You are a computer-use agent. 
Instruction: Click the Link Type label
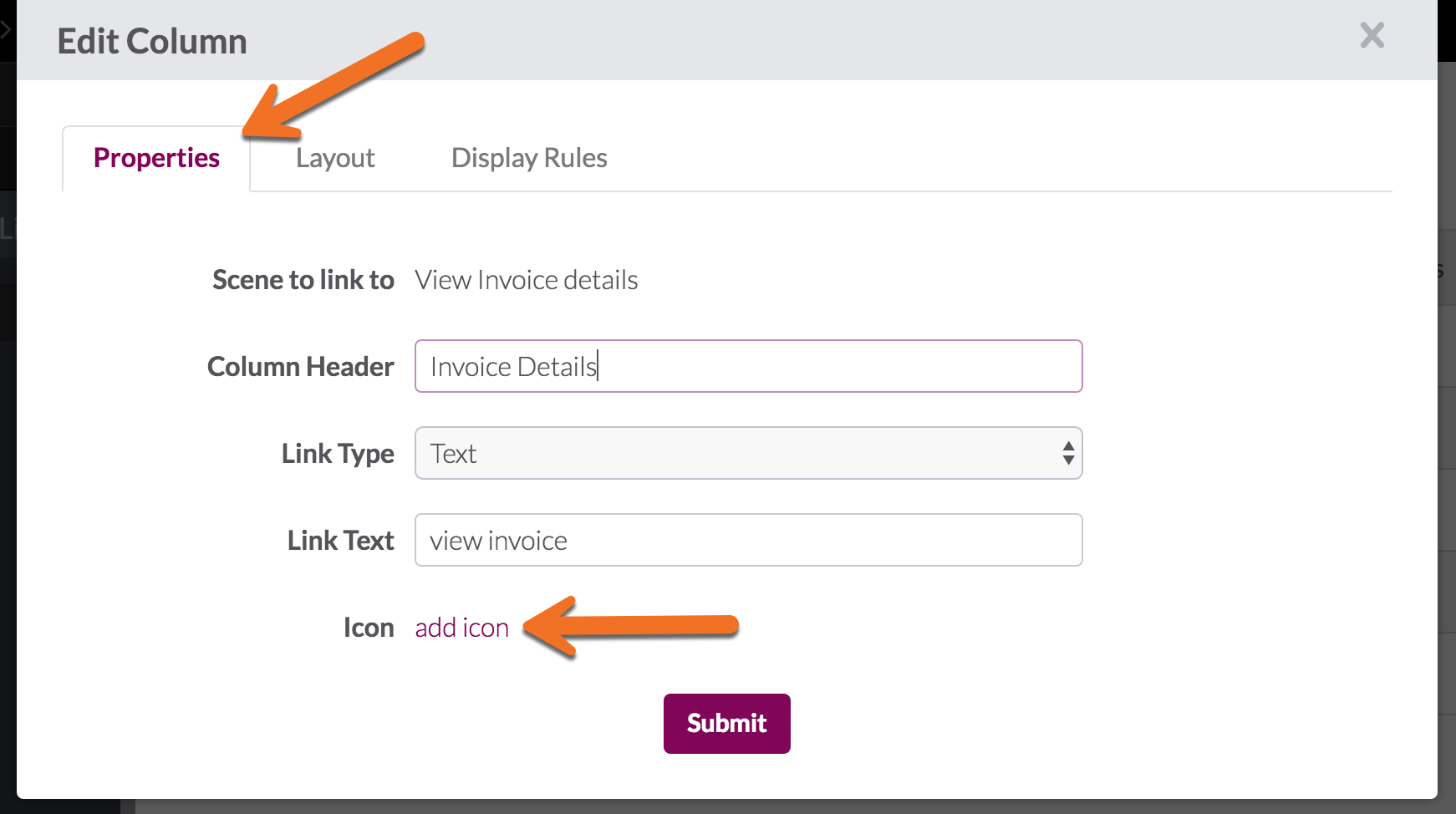click(338, 454)
